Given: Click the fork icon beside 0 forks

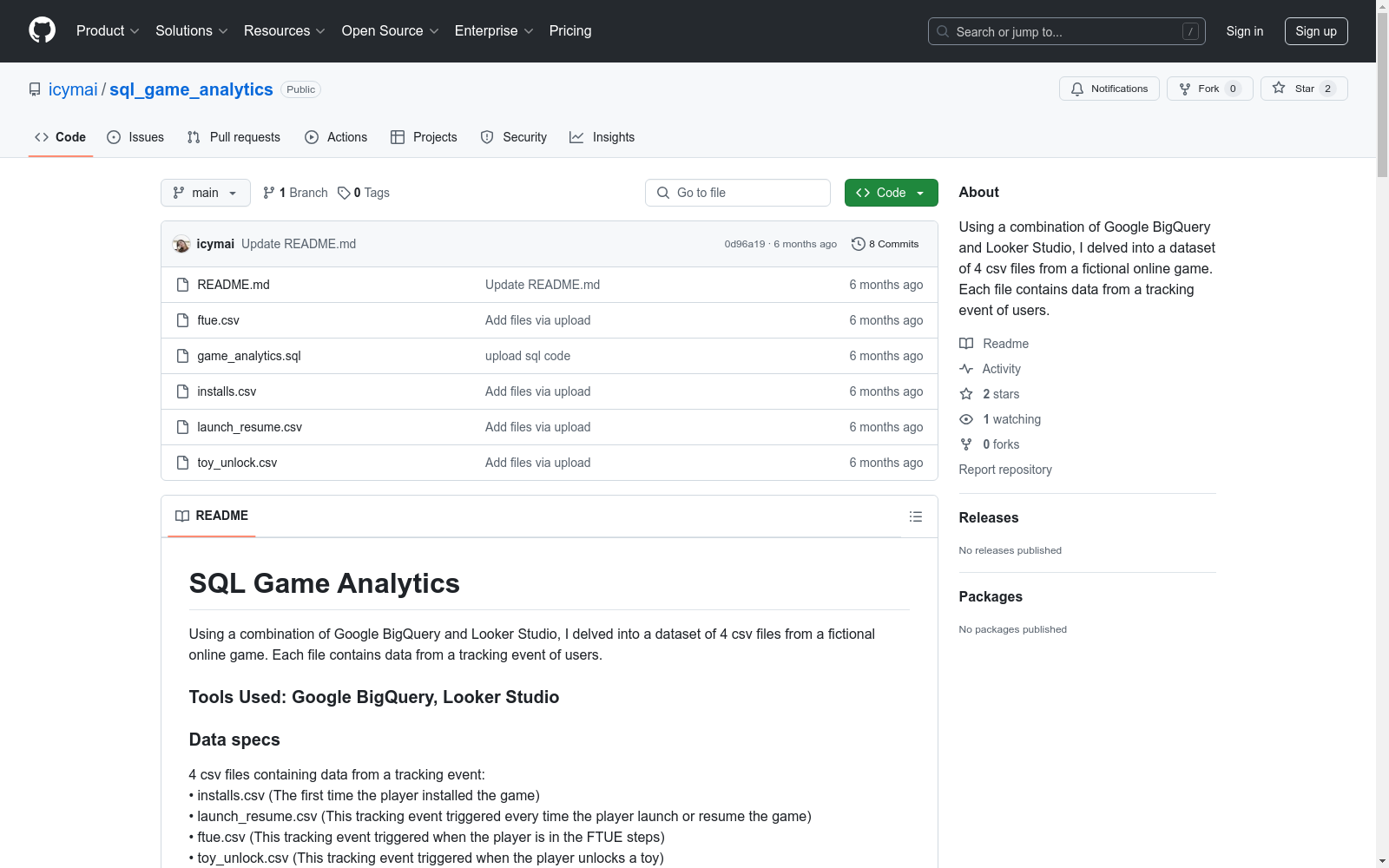Looking at the screenshot, I should tap(966, 444).
